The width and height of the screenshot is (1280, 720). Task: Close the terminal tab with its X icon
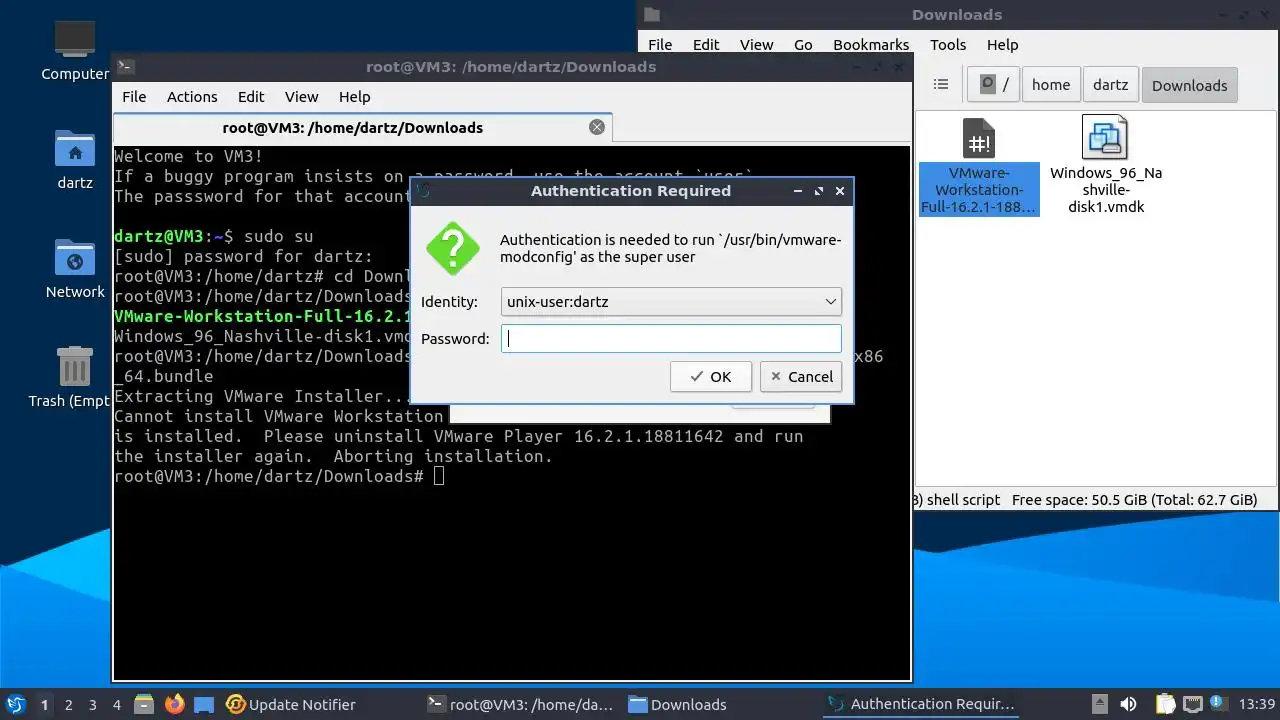[x=597, y=127]
